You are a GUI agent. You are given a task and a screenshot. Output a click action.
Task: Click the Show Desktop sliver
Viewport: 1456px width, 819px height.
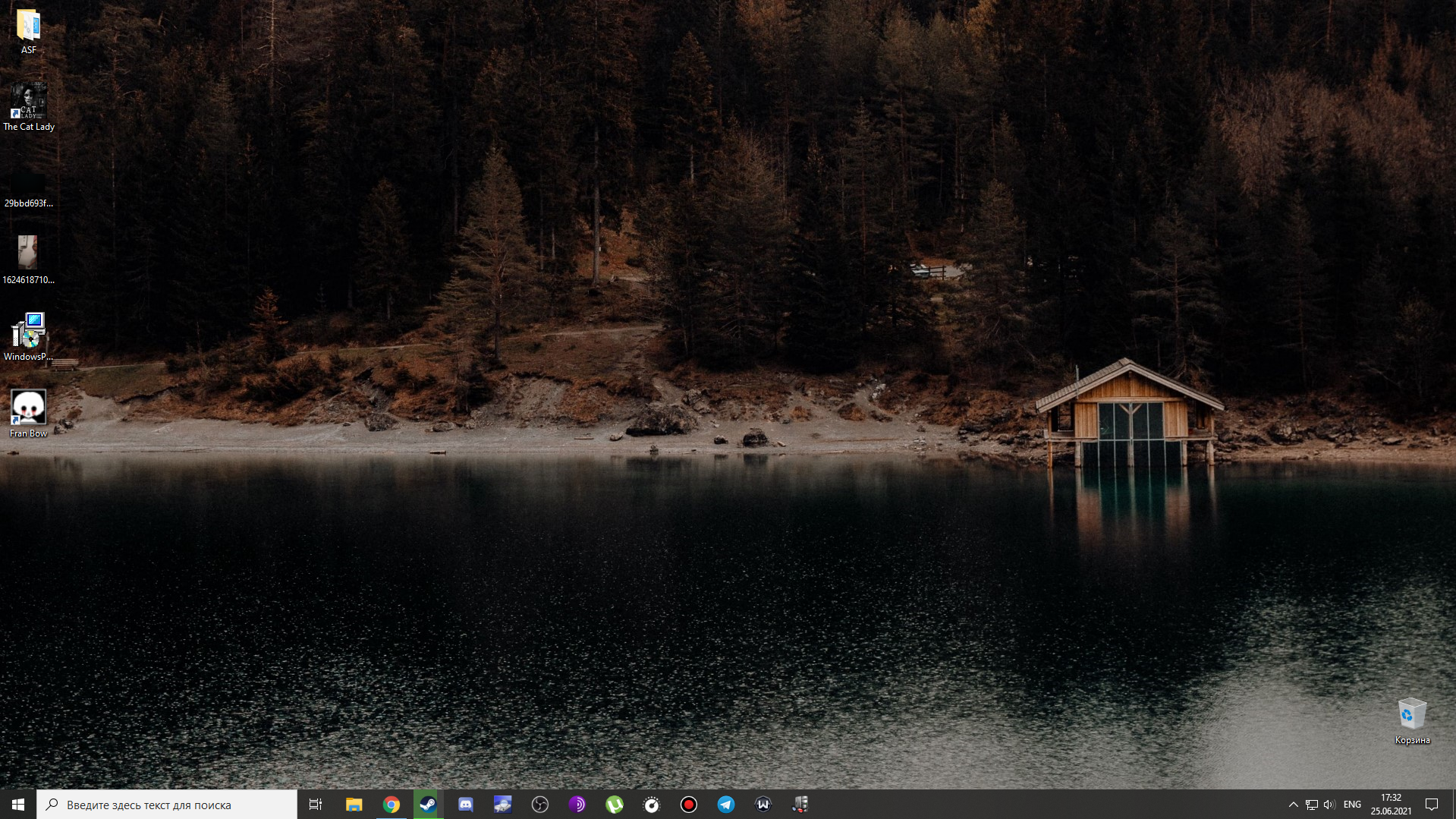(x=1453, y=805)
